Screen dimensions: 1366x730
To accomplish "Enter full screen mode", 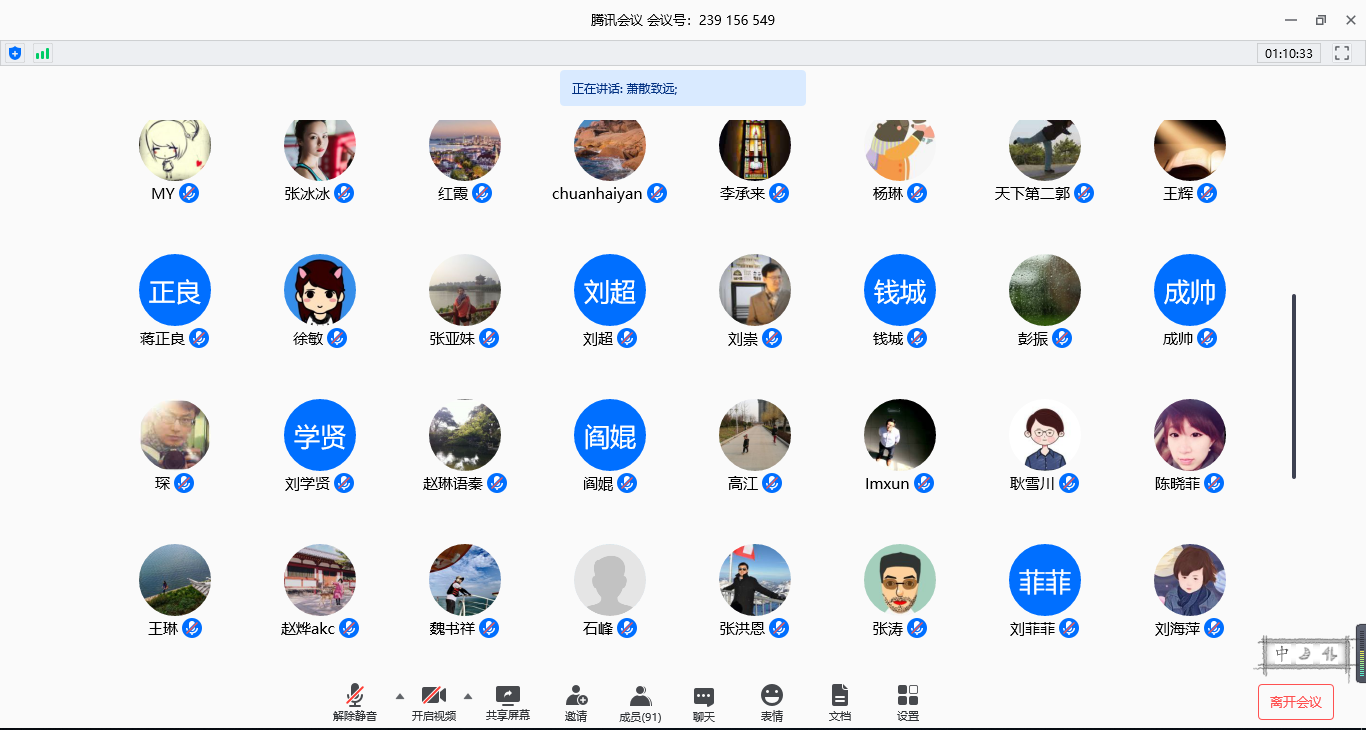I will [x=1342, y=53].
